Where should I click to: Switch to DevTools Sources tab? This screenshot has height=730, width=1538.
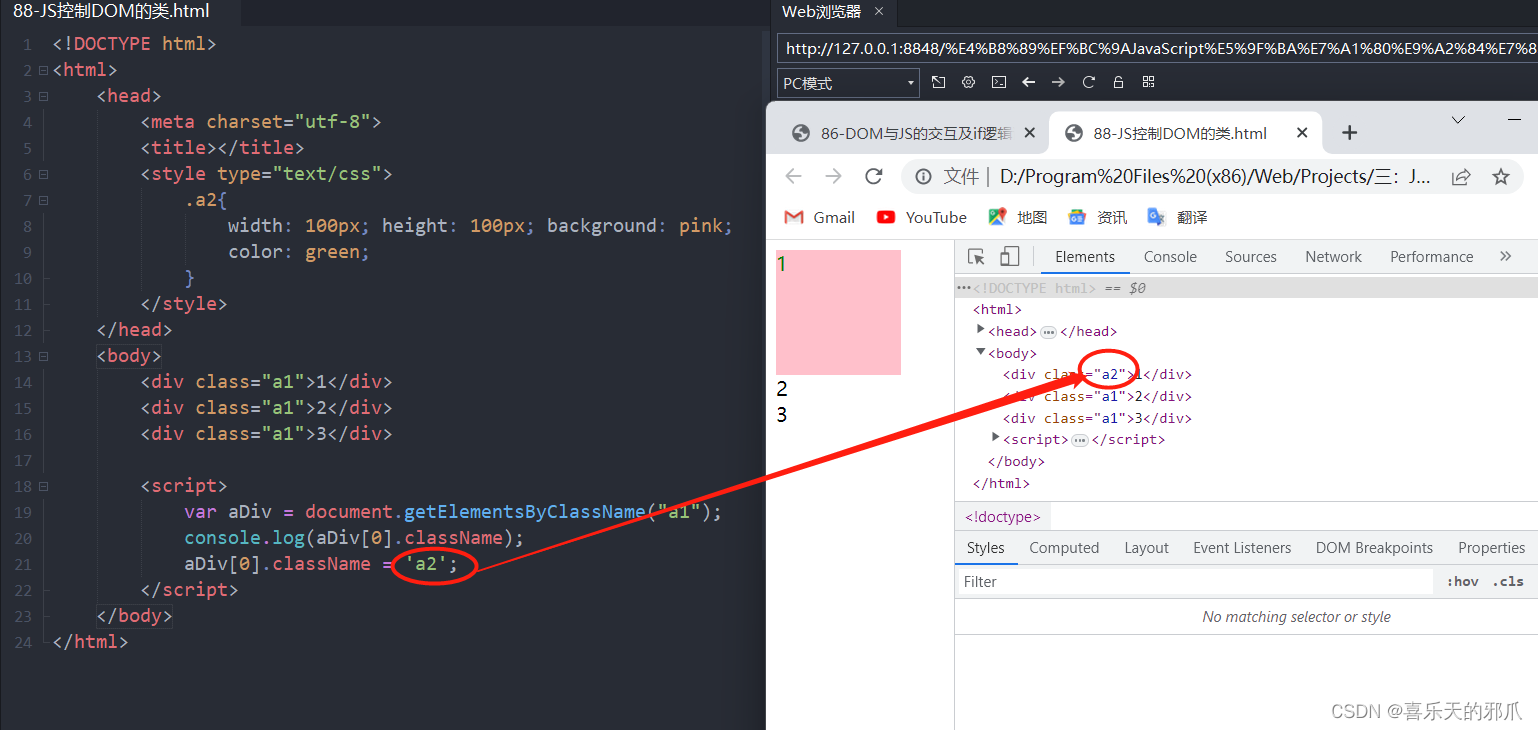(1251, 257)
